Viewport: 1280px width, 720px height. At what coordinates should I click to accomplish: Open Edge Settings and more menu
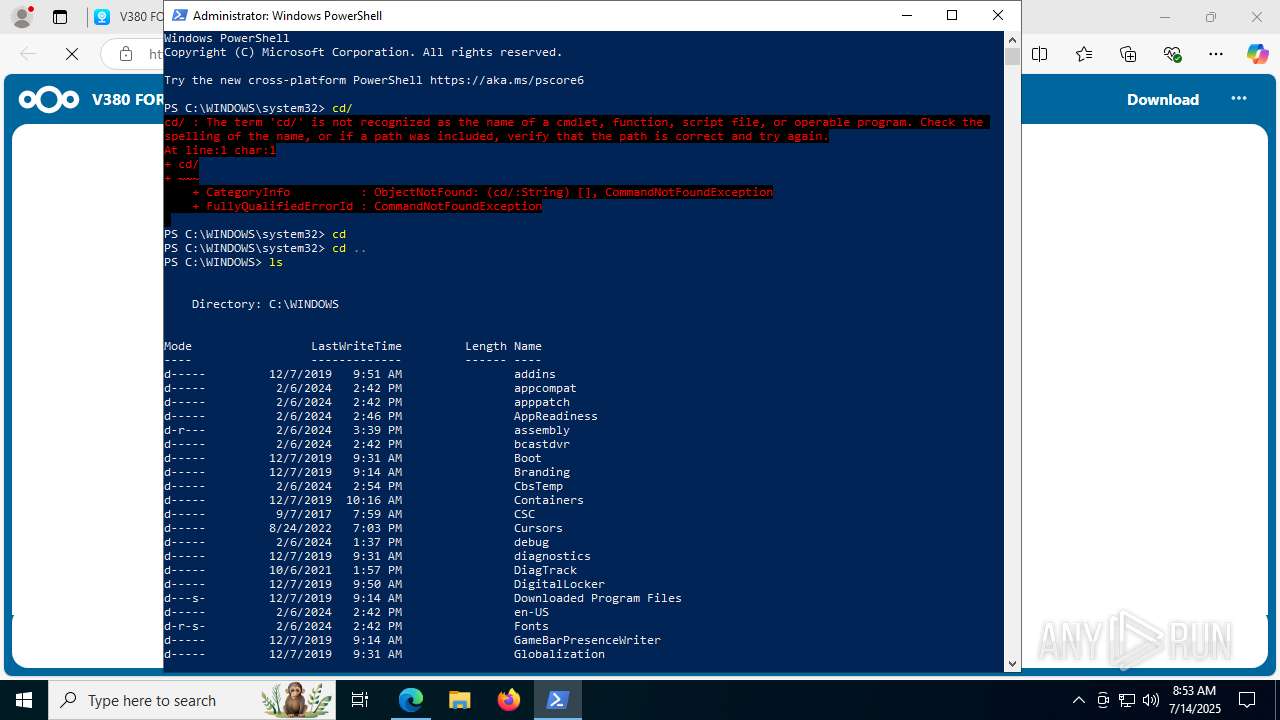coord(1216,54)
